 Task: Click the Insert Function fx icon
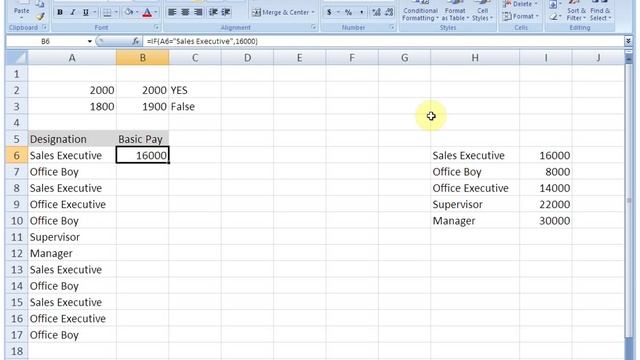click(136, 41)
